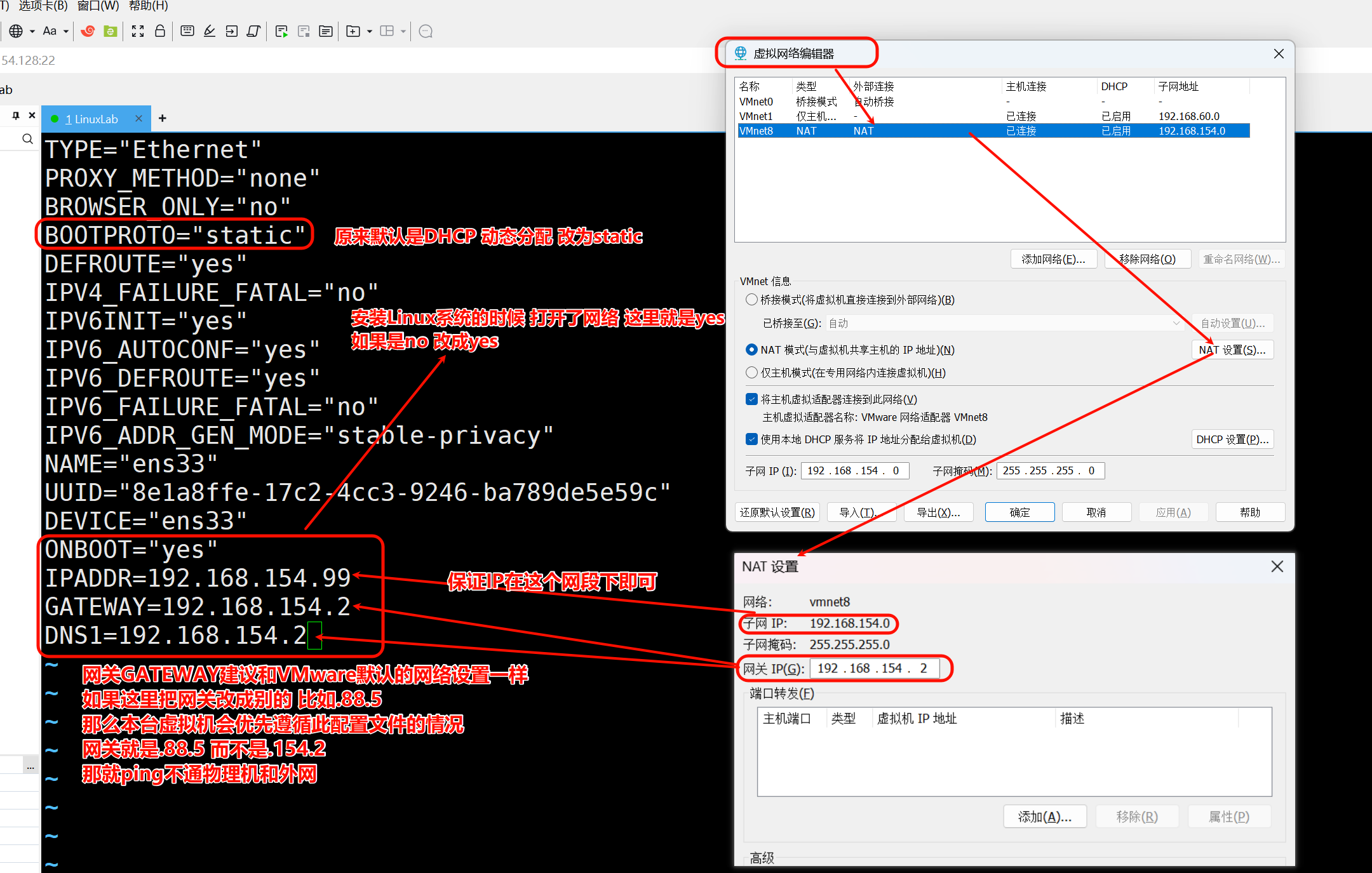Uncheck connect host virtual adapter checkbox
The height and width of the screenshot is (873, 1372).
click(752, 399)
